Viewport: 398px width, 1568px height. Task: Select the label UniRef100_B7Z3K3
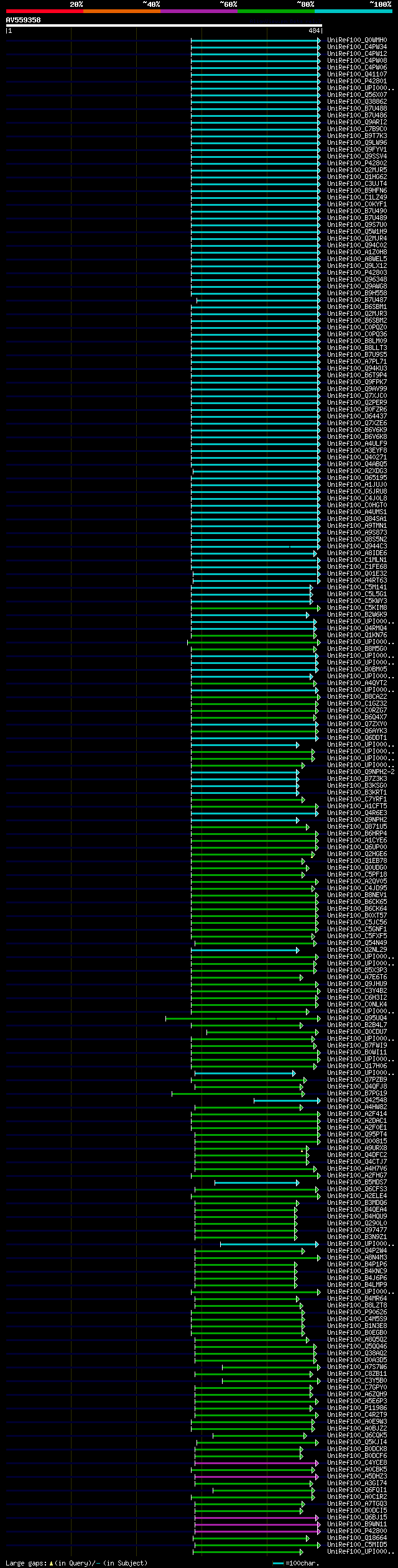tap(357, 778)
